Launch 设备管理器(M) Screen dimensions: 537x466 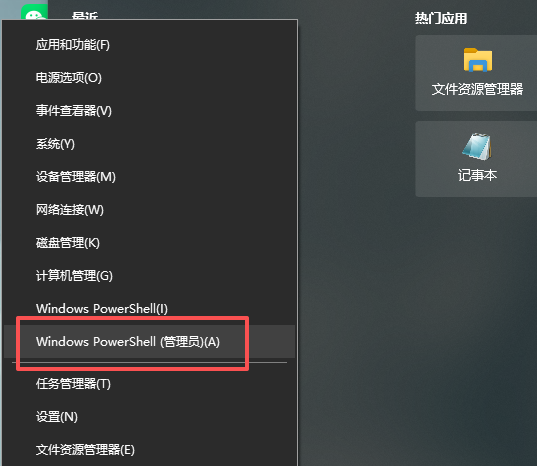point(150,177)
